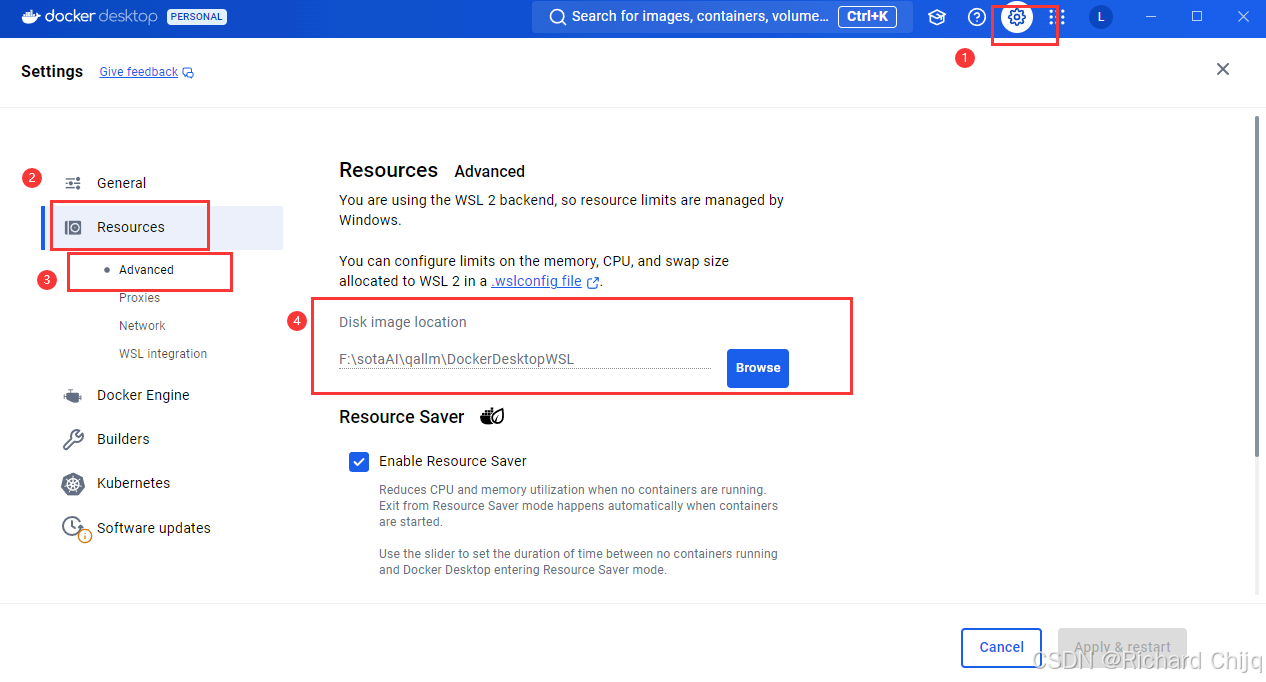Screen dimensions: 1266x682
Task: Open the .wslconfig file link
Action: coord(537,281)
